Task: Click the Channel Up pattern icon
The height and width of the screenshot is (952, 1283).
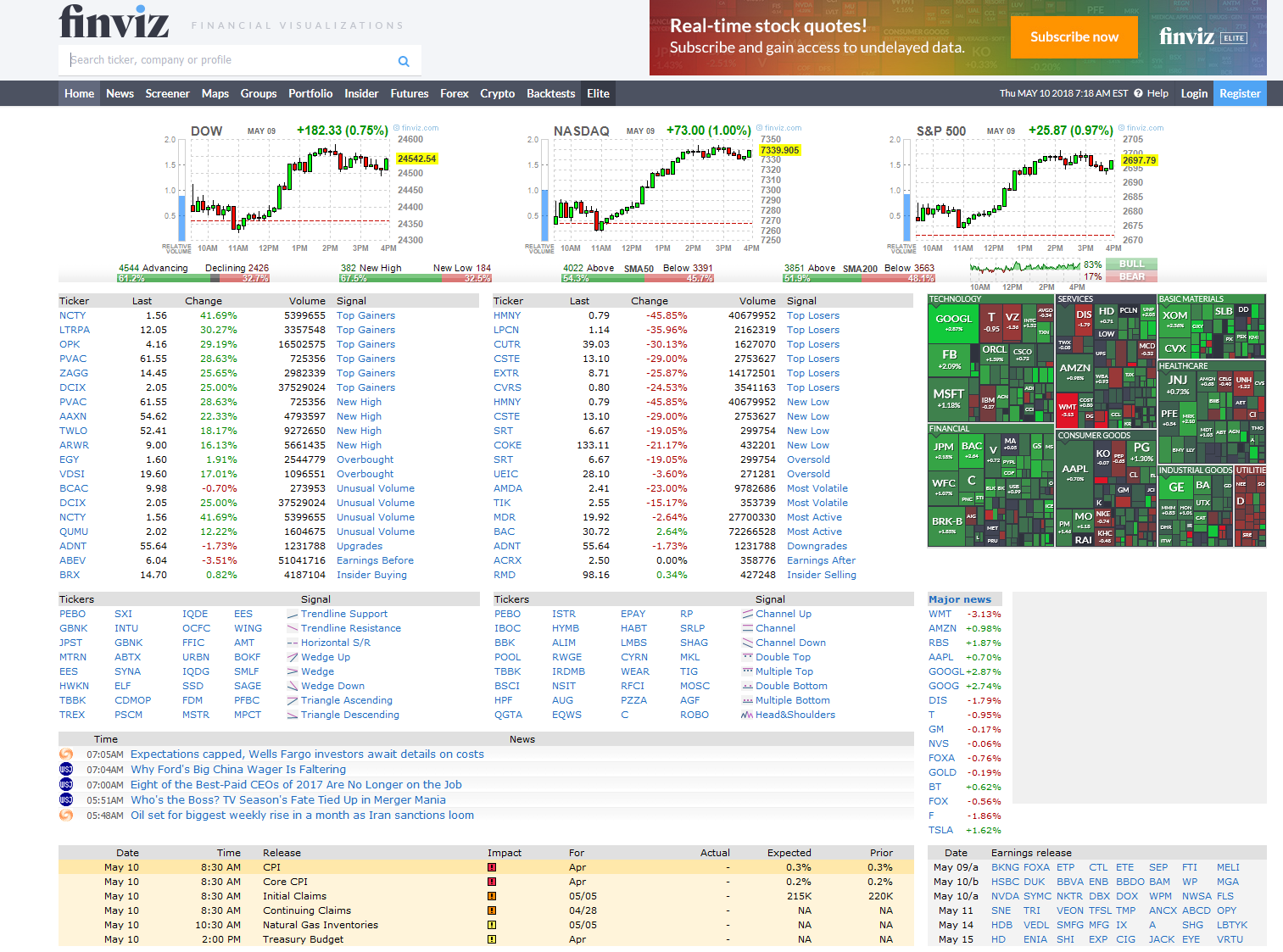Action: click(x=748, y=615)
